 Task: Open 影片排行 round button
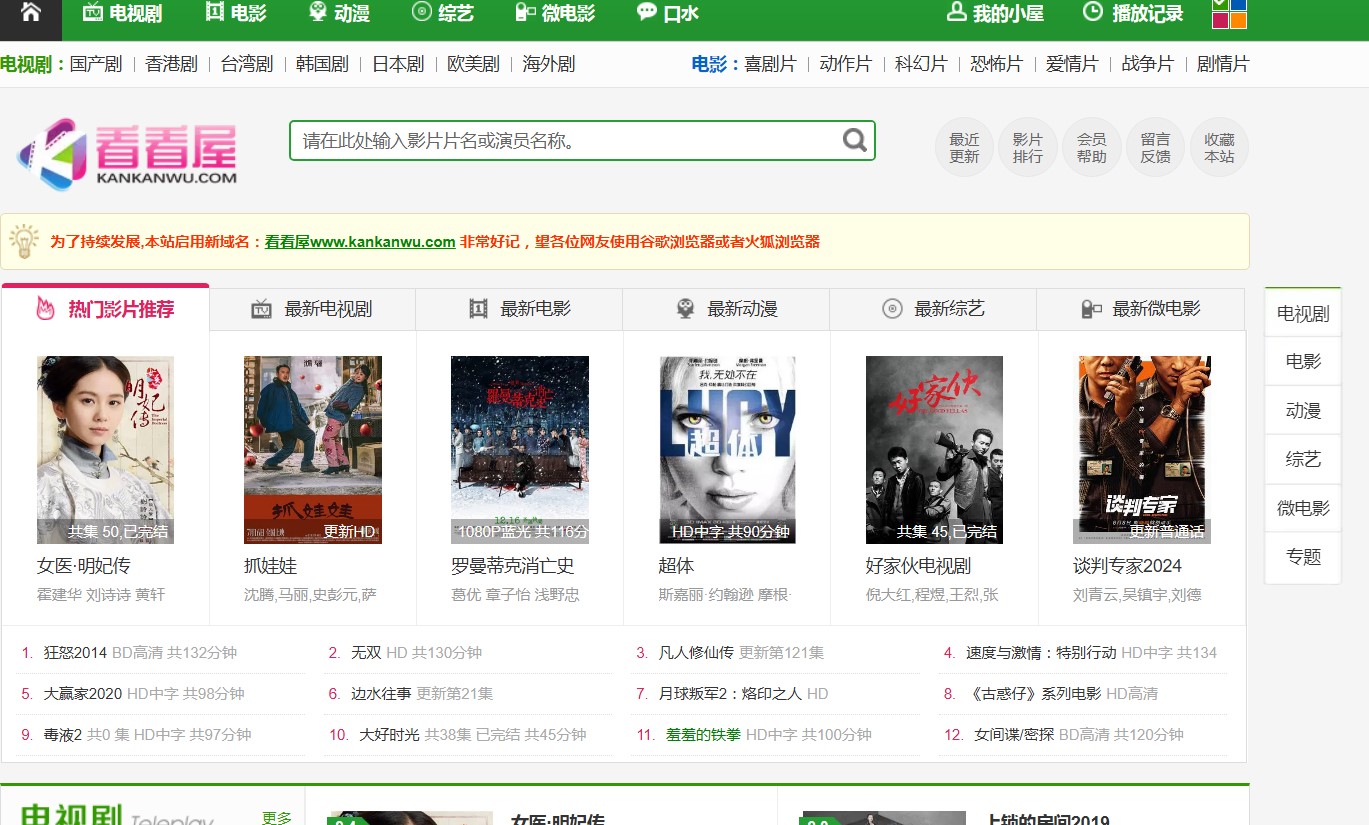pos(1027,147)
